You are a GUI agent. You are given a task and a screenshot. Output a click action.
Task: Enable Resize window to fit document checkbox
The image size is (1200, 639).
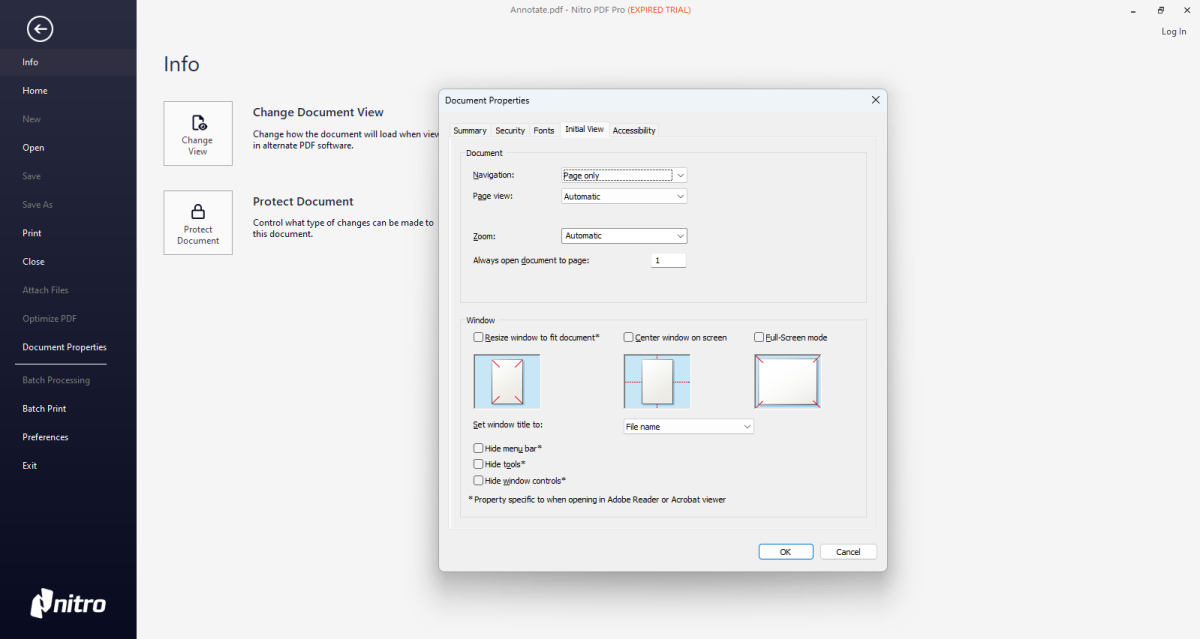coord(478,338)
